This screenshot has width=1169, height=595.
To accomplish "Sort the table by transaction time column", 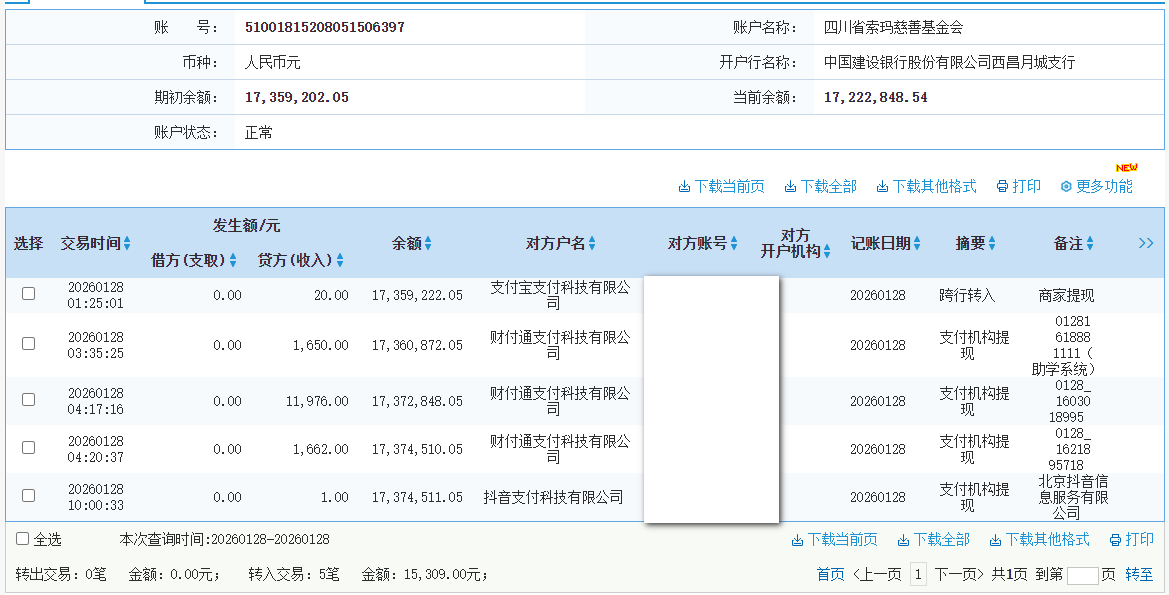I will pos(127,243).
